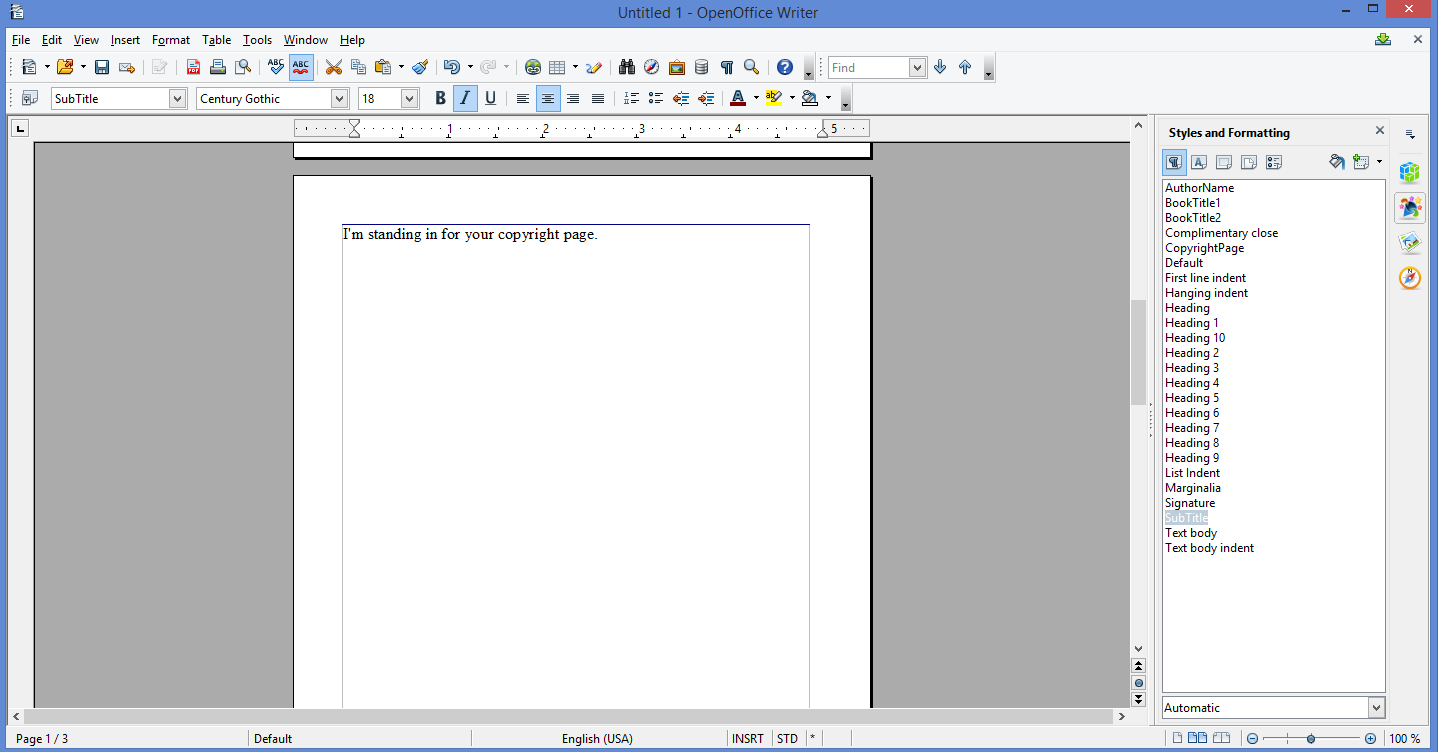This screenshot has width=1438, height=752.
Task: Set centered paragraph alignment
Action: click(548, 98)
